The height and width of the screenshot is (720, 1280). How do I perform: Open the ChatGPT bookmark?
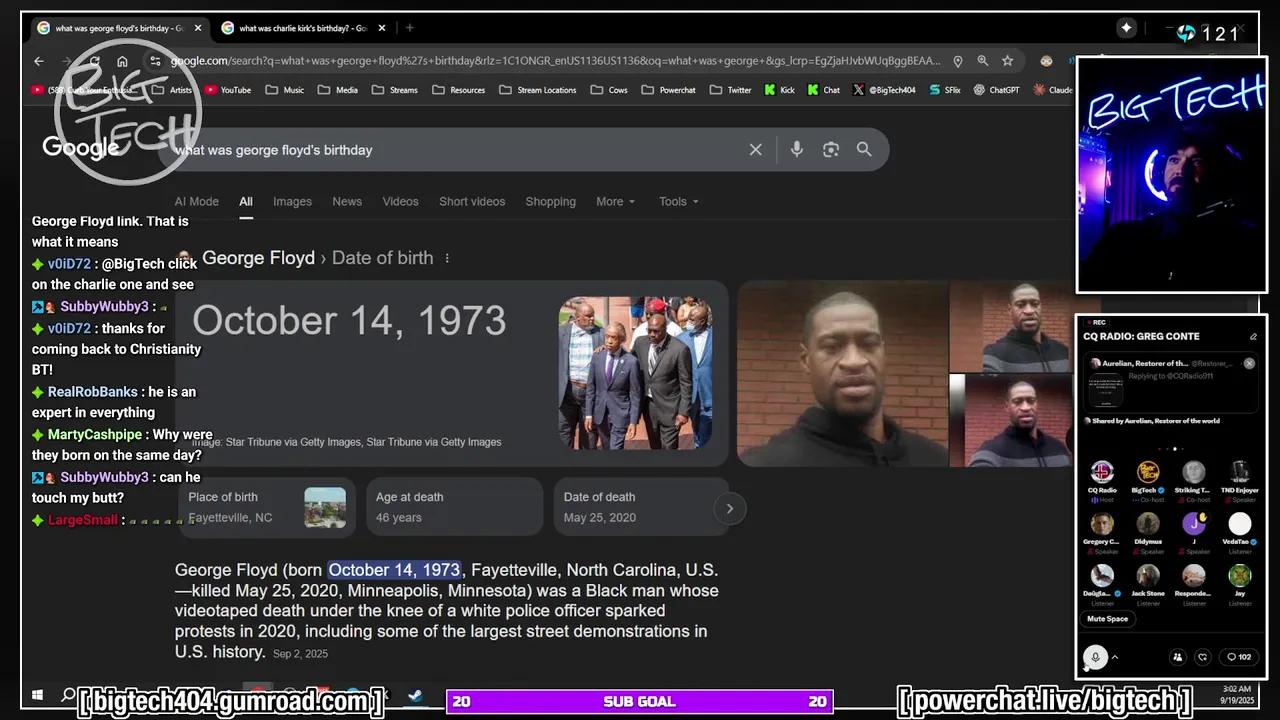[996, 90]
